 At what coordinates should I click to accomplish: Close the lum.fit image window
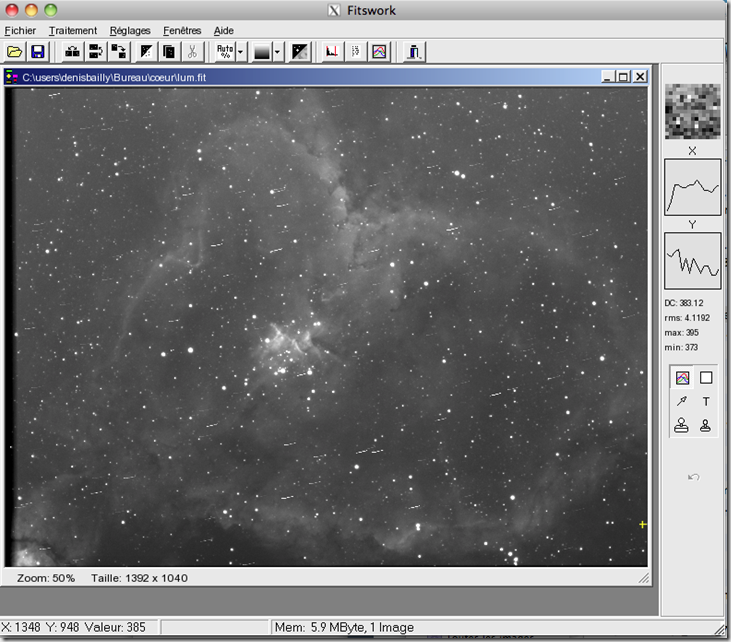(640, 77)
